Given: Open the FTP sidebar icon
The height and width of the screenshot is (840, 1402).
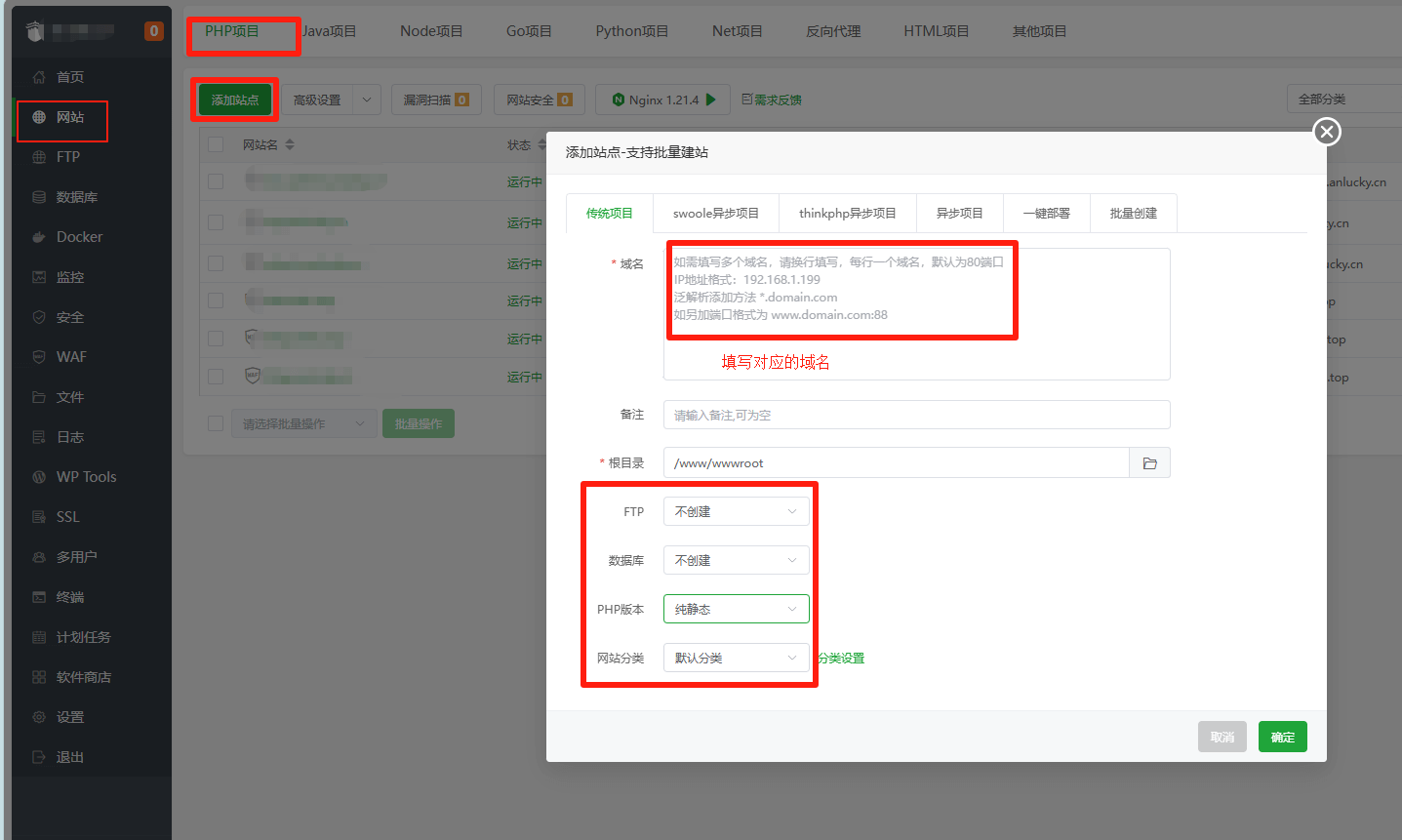Looking at the screenshot, I should [39, 157].
